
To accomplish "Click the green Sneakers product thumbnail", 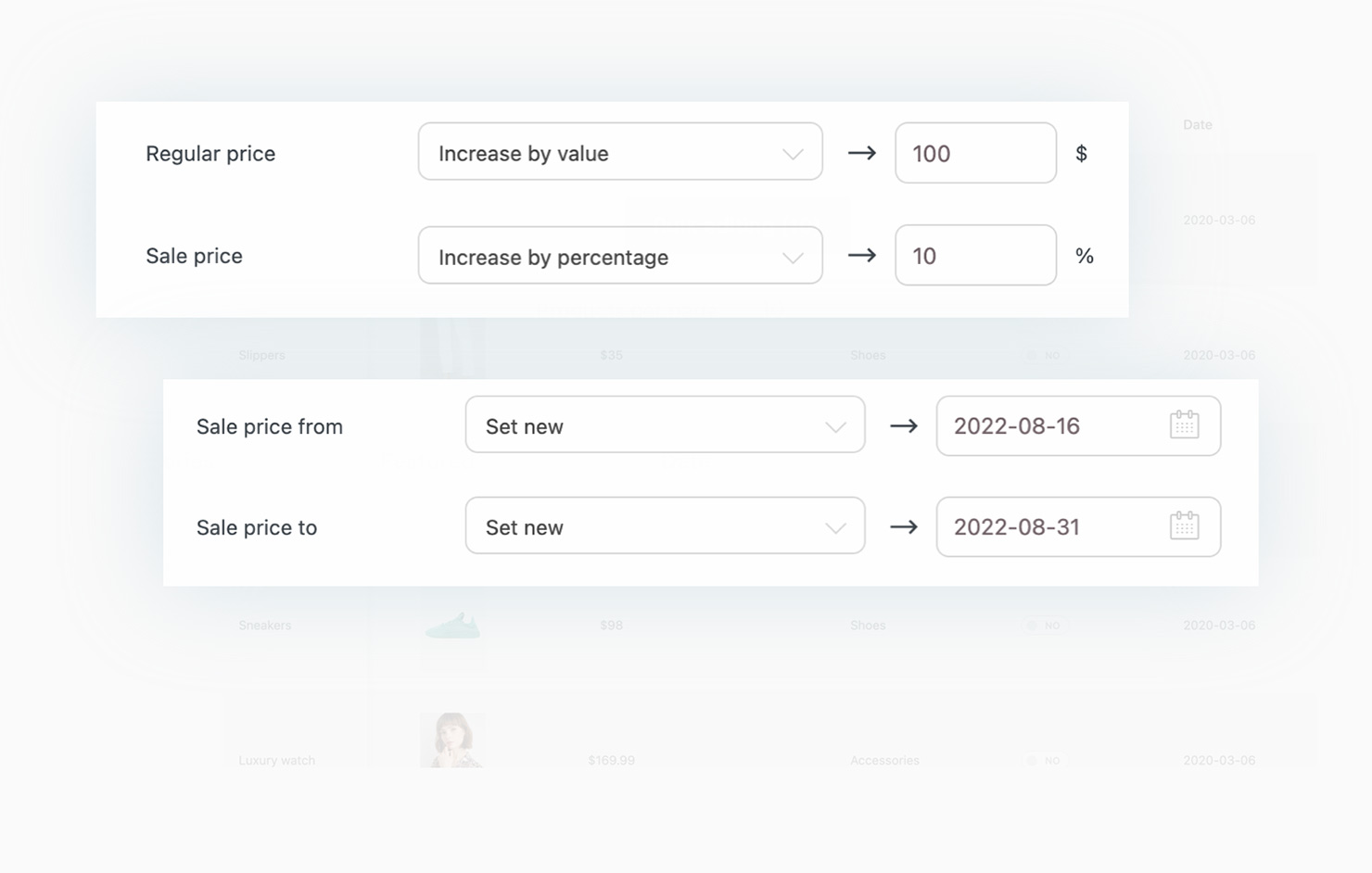I will point(452,626).
